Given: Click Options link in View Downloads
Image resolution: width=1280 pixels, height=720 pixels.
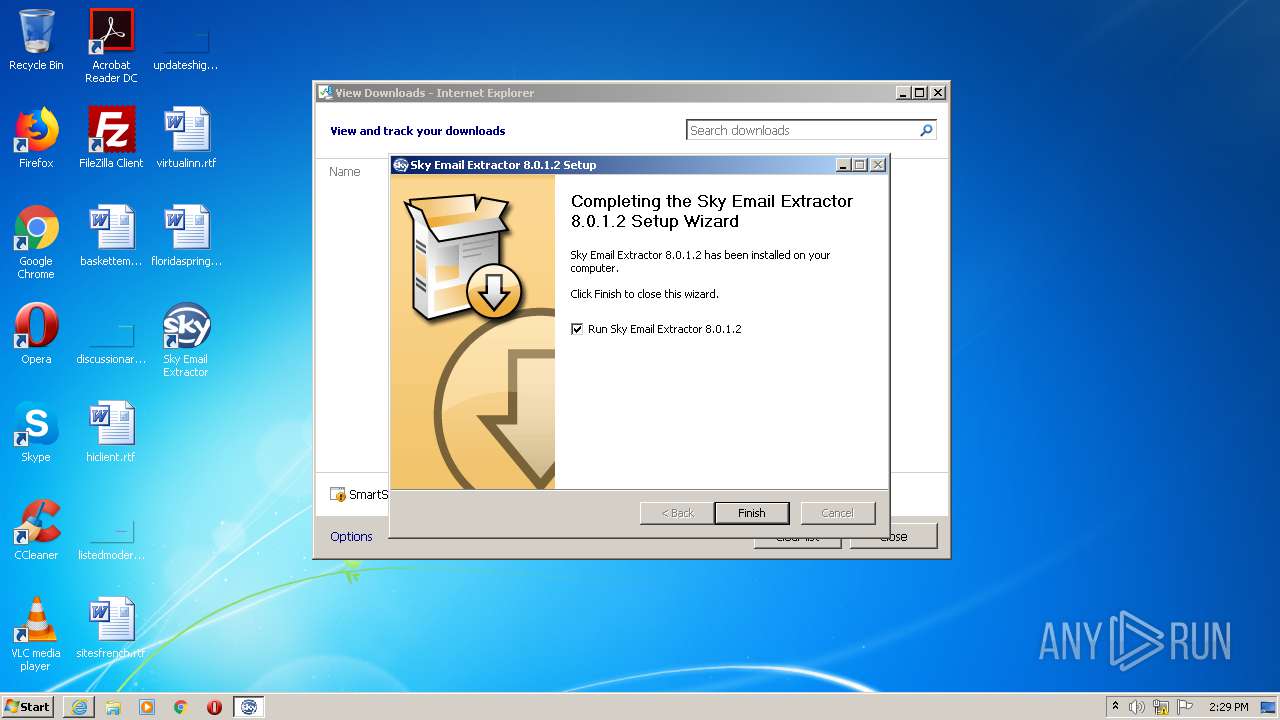Looking at the screenshot, I should 351,537.
